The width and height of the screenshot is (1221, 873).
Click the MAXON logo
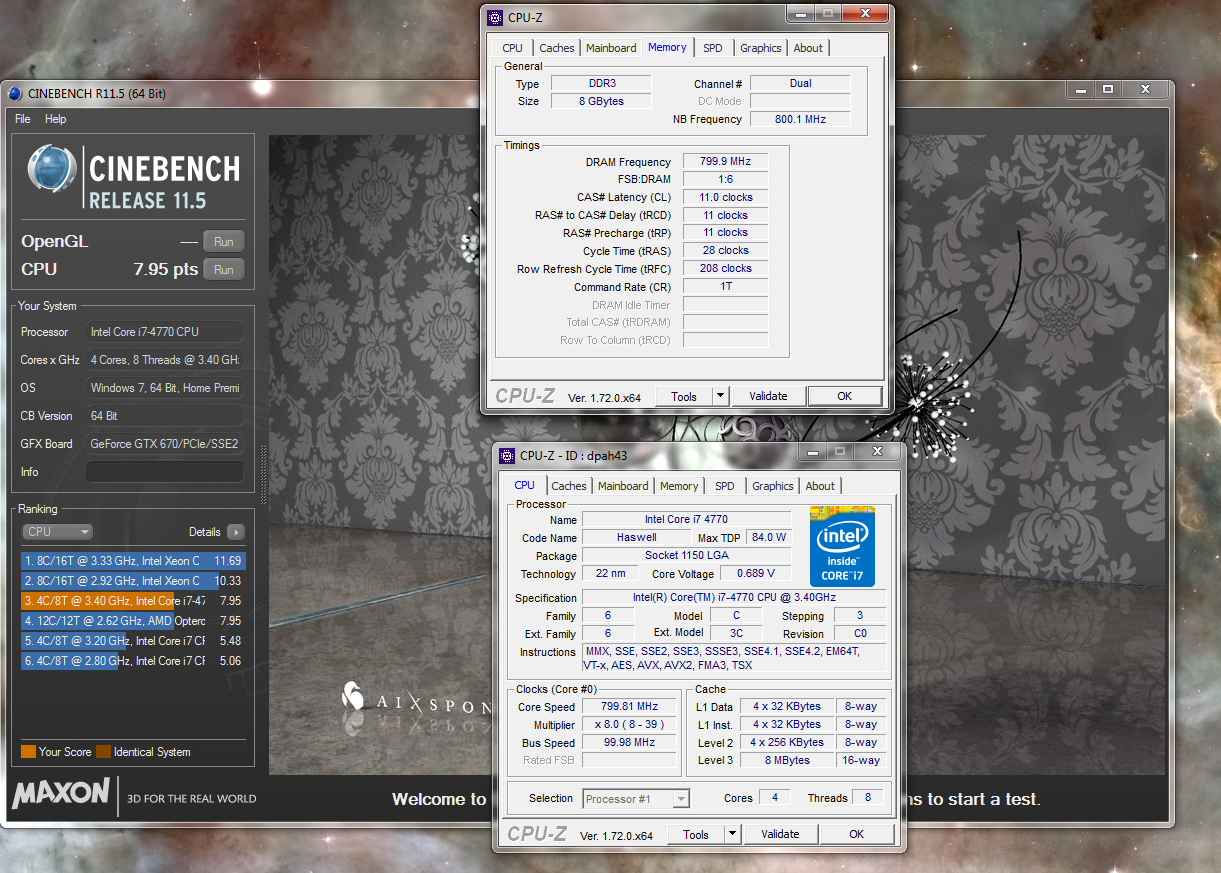pyautogui.click(x=60, y=794)
